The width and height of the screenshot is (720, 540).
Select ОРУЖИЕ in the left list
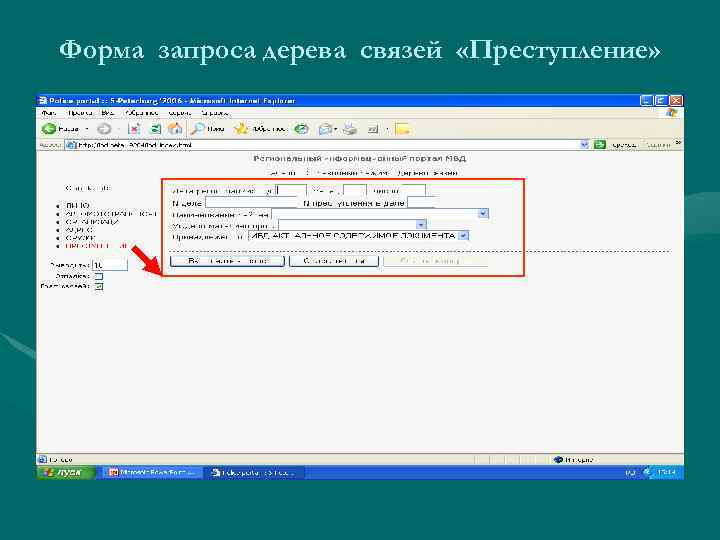(x=81, y=238)
